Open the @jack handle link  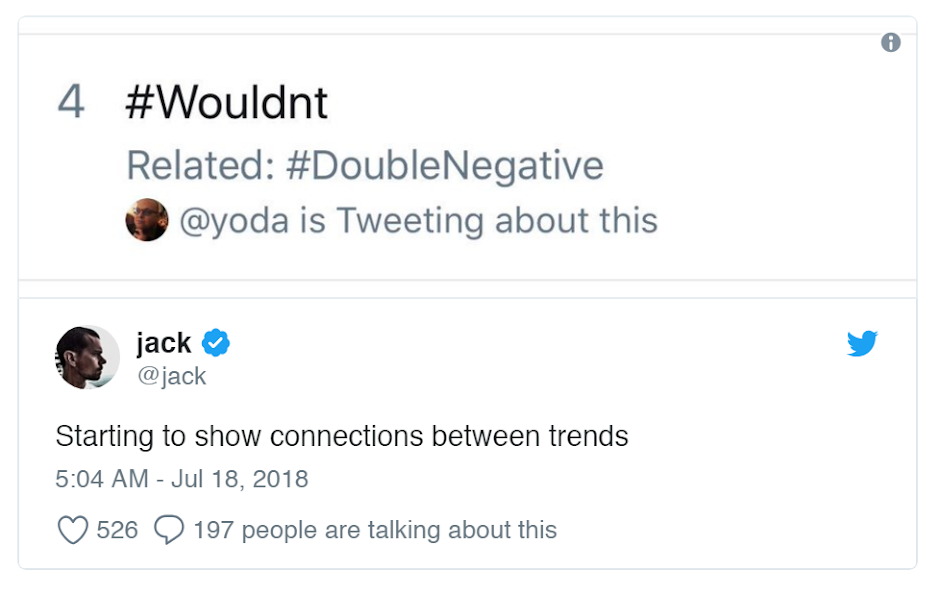[171, 376]
